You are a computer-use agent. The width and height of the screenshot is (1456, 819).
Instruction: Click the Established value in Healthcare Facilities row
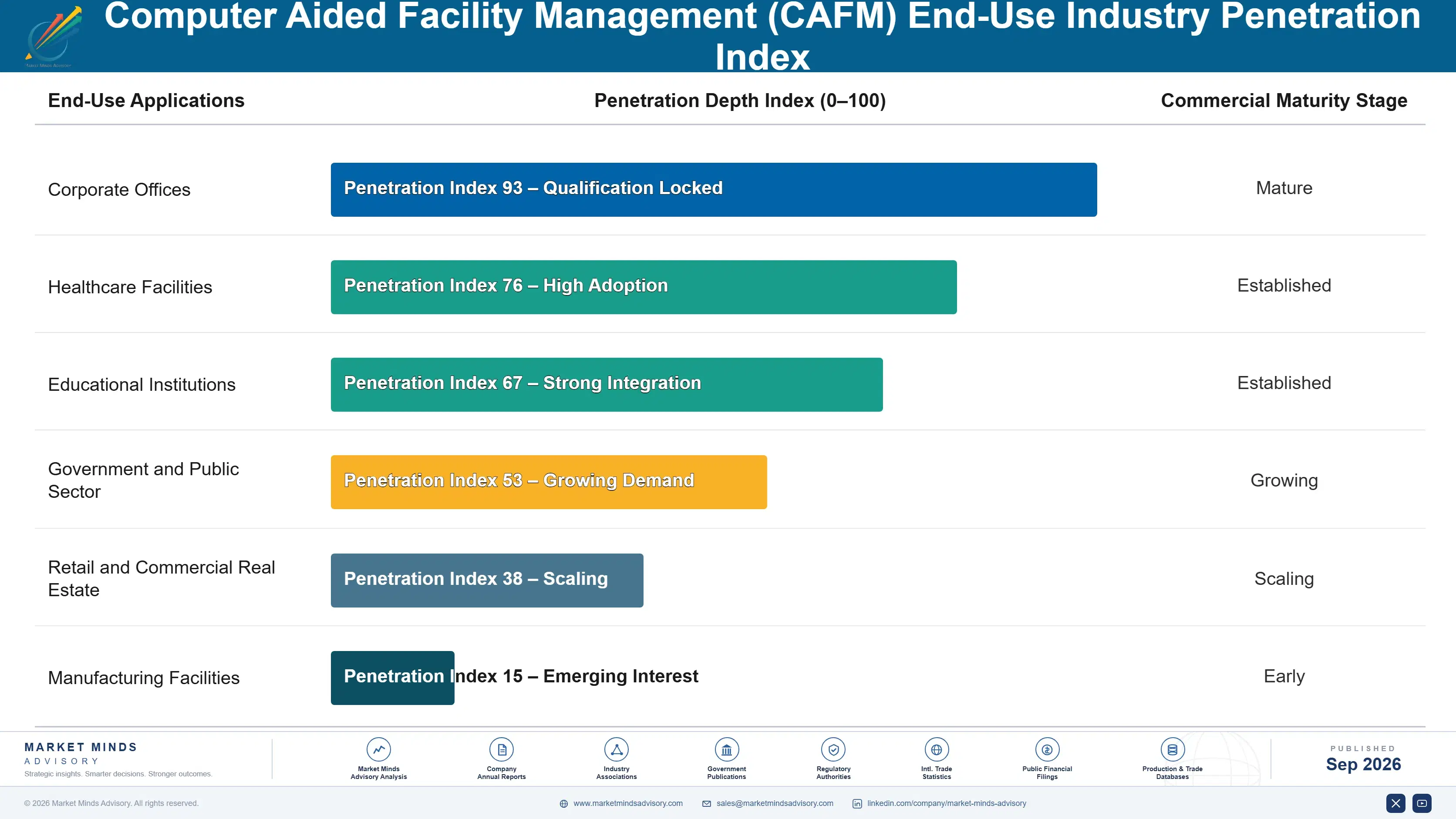tap(1284, 285)
